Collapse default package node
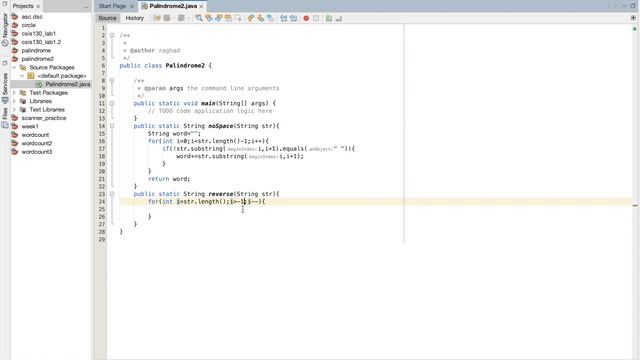This screenshot has width=640, height=360. 22,76
